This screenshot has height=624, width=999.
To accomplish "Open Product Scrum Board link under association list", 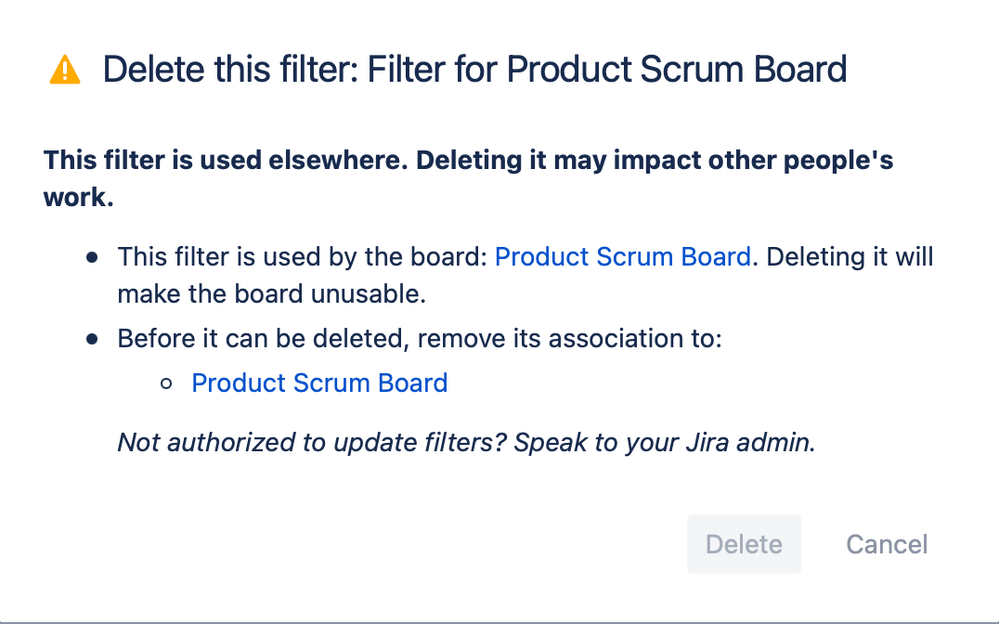I will tap(320, 383).
